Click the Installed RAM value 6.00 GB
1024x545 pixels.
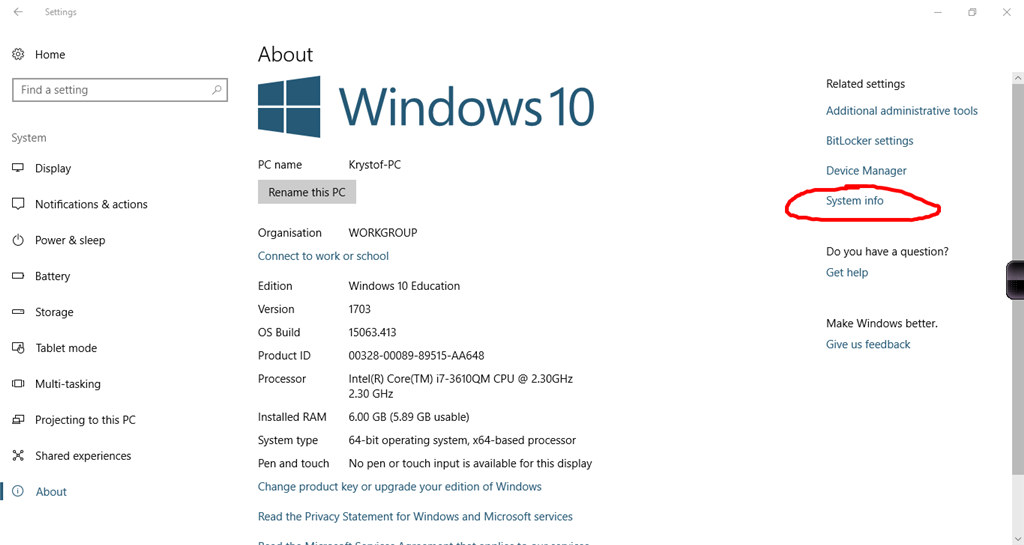click(x=409, y=416)
